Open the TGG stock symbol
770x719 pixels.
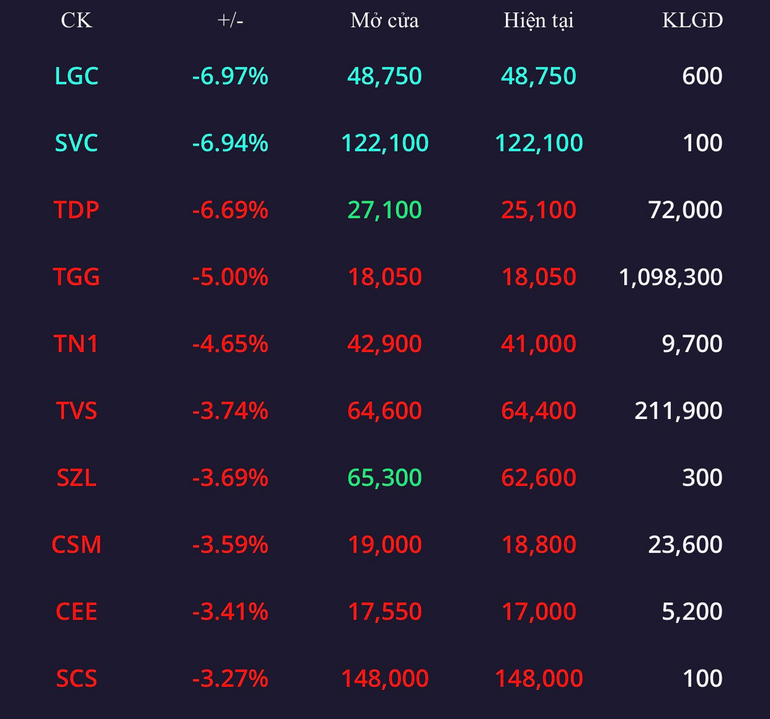point(76,277)
